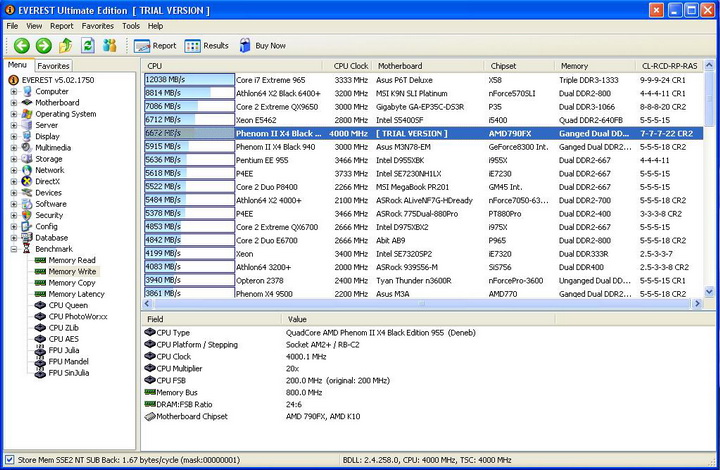This screenshot has width=720, height=470.
Task: Select Memory Write in the tree
Action: (x=72, y=271)
